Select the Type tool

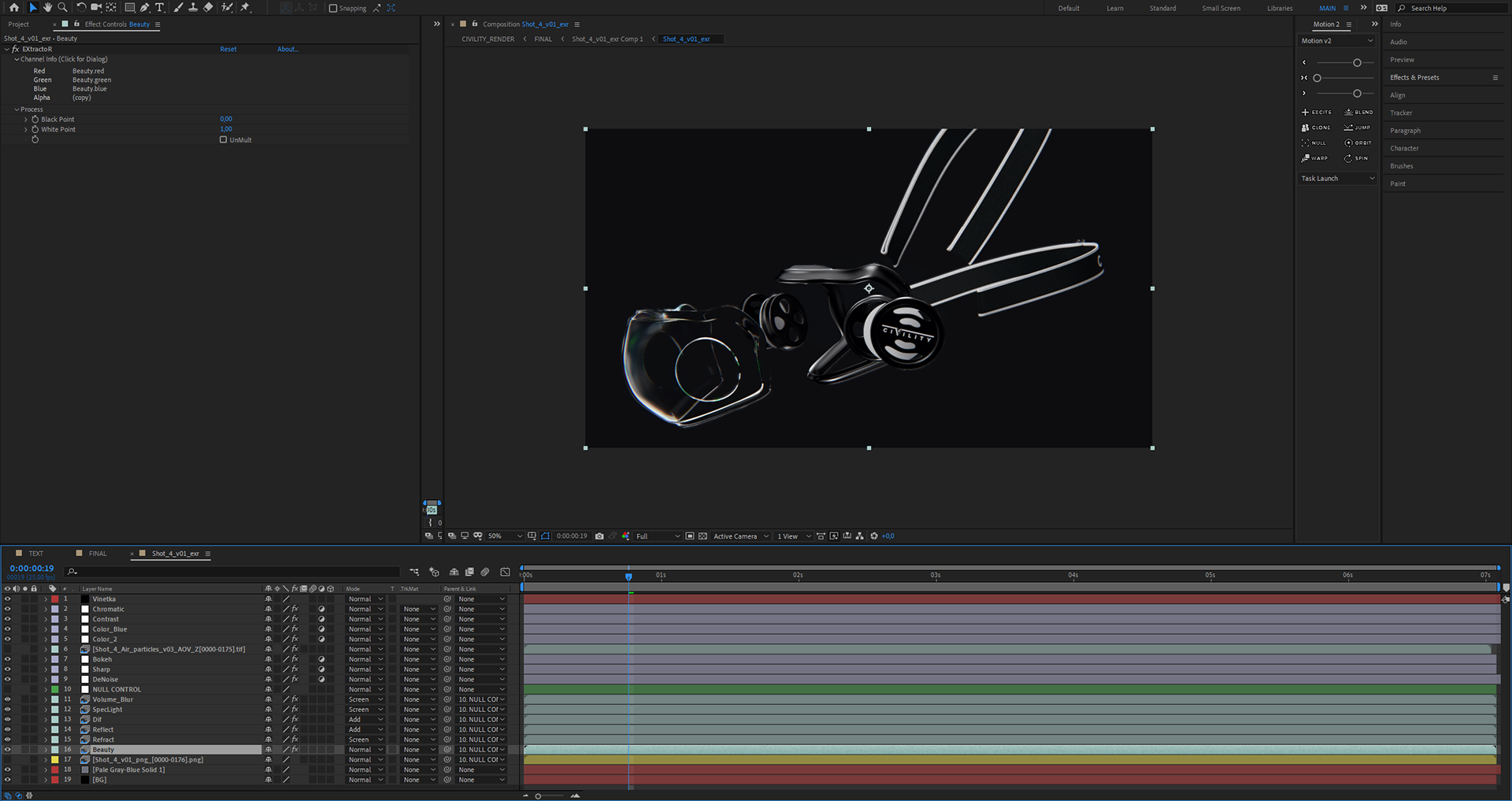pos(160,7)
